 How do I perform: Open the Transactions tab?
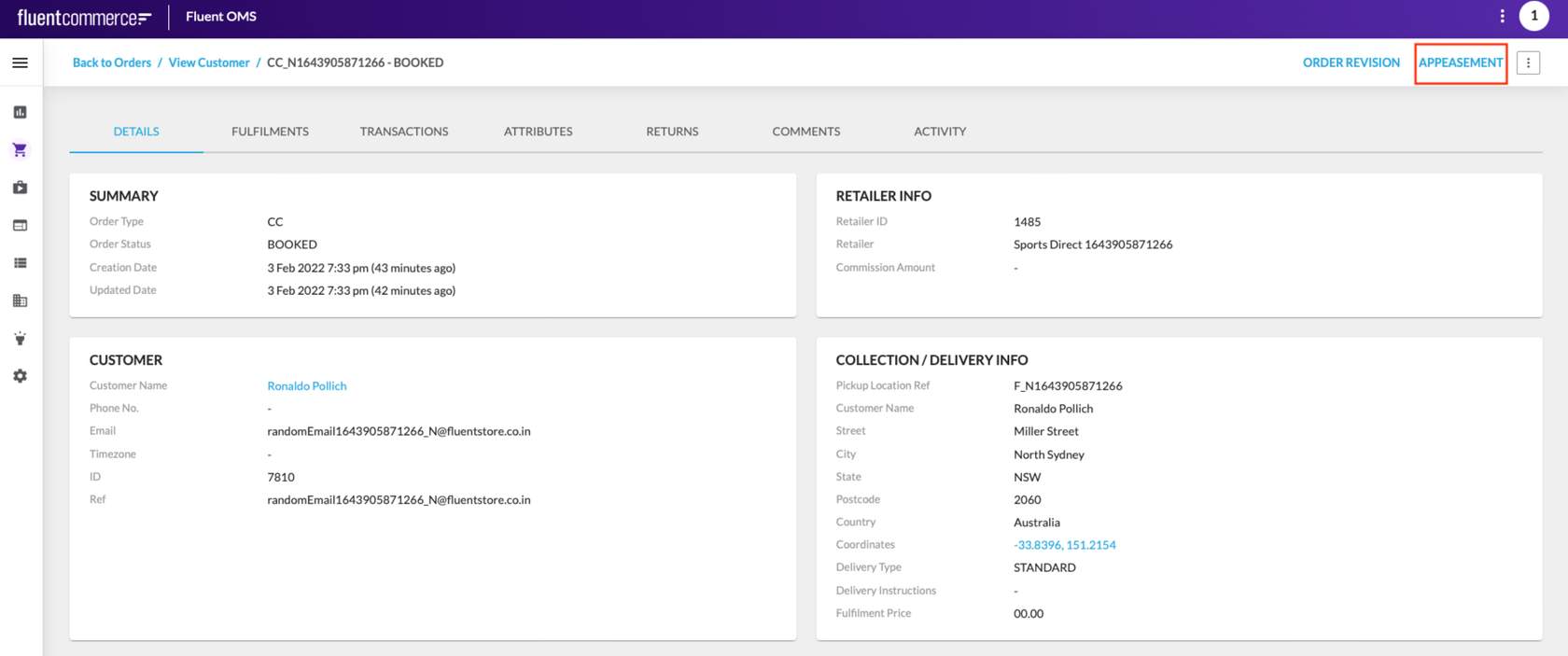(x=404, y=132)
